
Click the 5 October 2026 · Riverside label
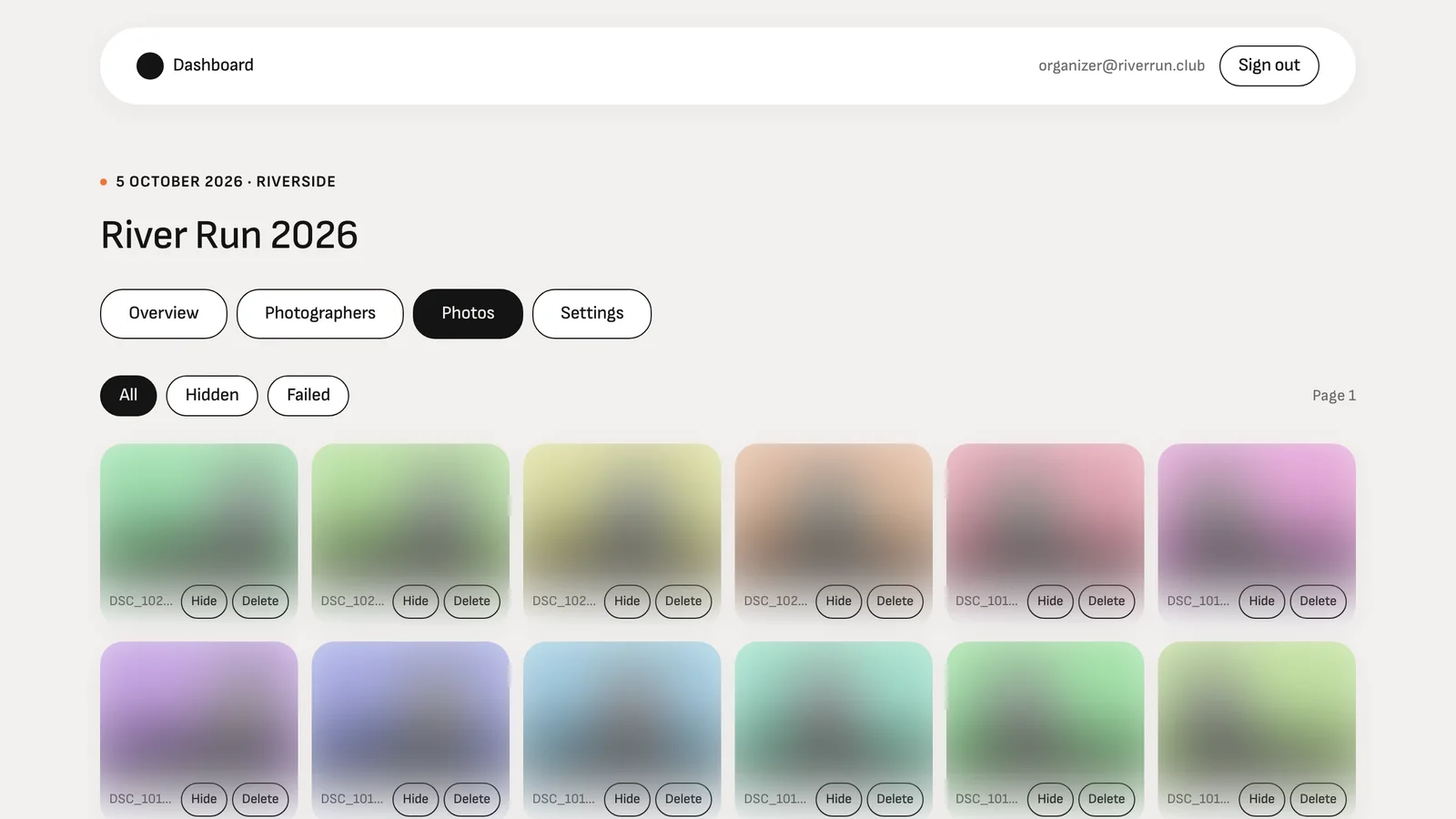(x=226, y=182)
